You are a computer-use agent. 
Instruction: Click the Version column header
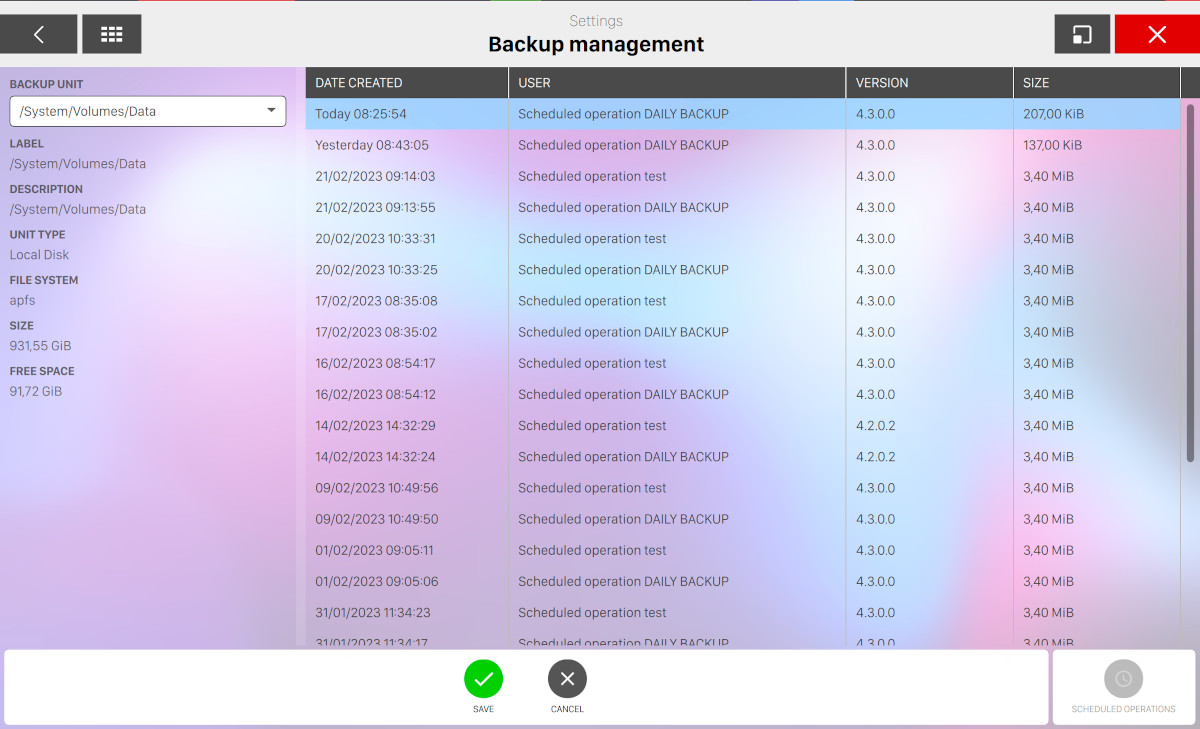[x=928, y=83]
